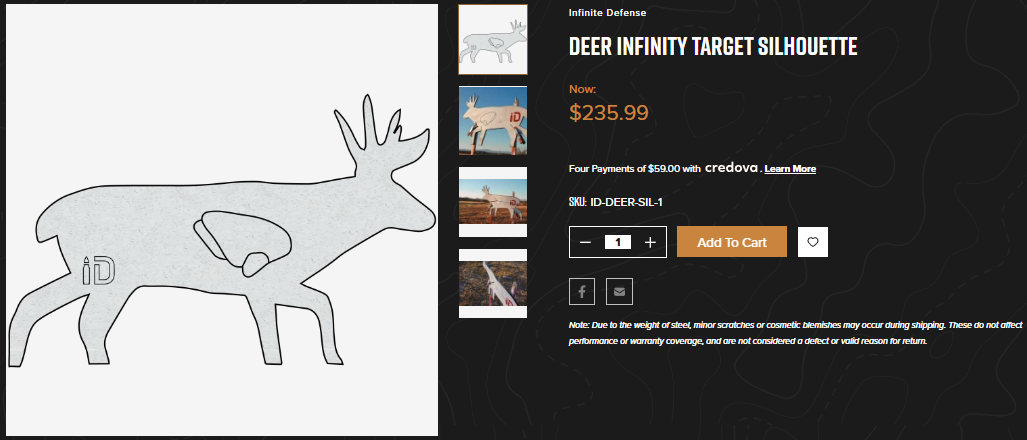Select the last angled target photo thumbnail
This screenshot has width=1027, height=440.
click(x=492, y=283)
